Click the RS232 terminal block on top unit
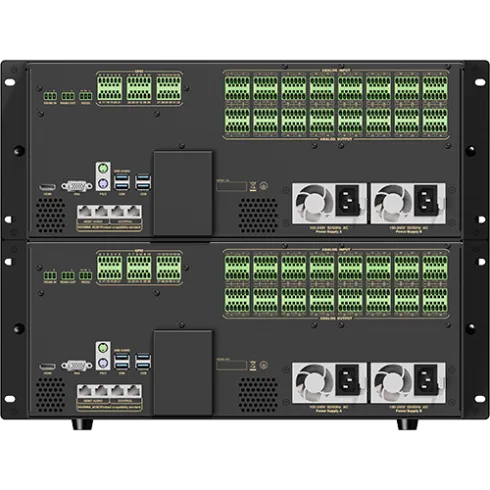The image size is (490, 490). [86, 96]
